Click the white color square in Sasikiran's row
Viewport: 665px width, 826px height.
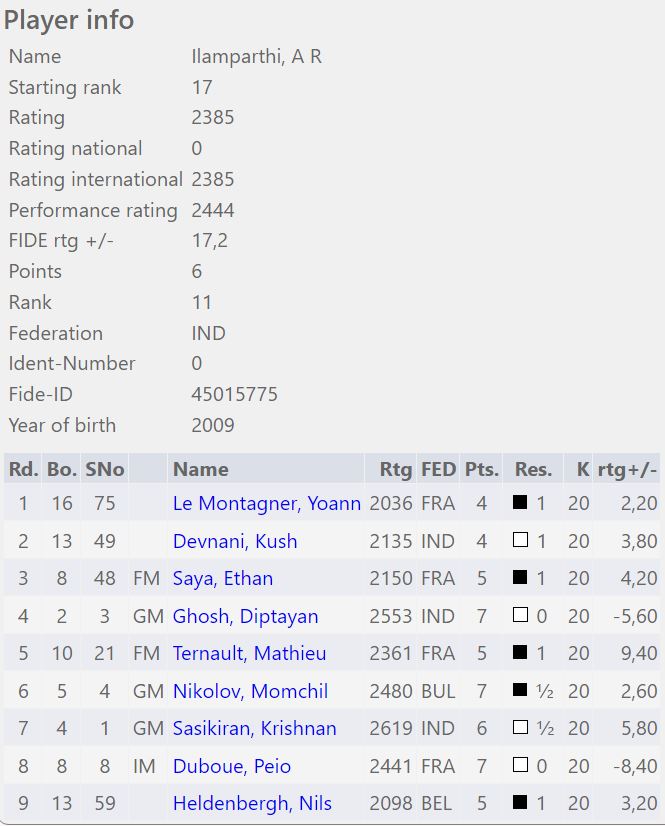[x=520, y=728]
